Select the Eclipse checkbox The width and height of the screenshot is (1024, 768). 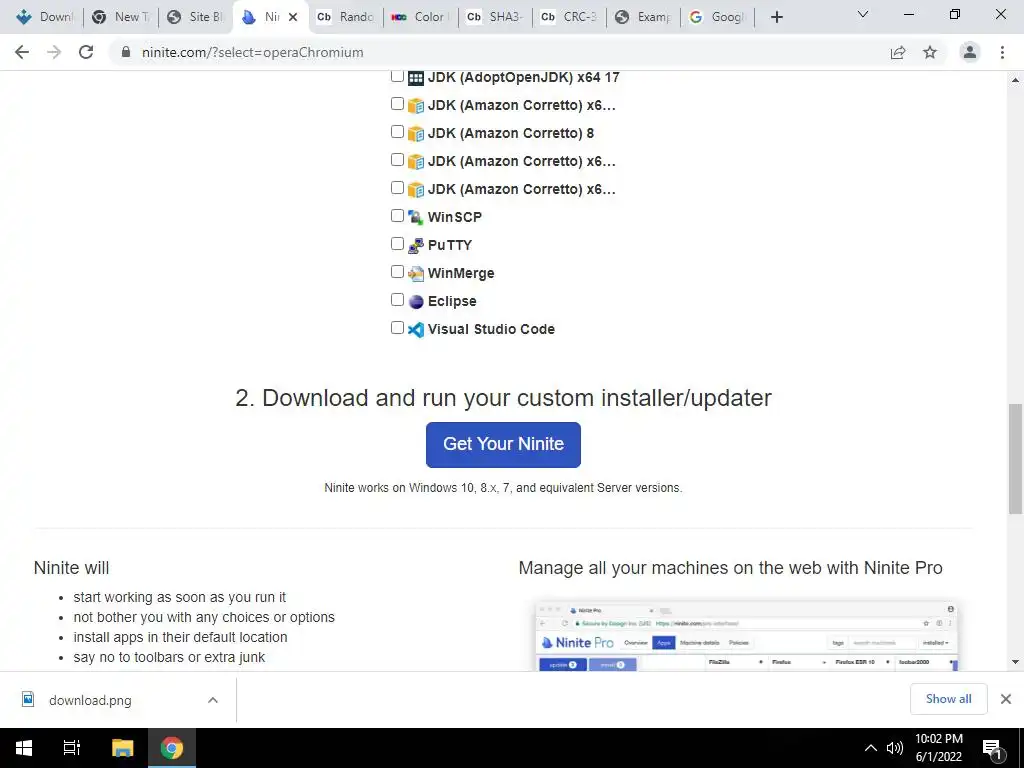click(397, 300)
